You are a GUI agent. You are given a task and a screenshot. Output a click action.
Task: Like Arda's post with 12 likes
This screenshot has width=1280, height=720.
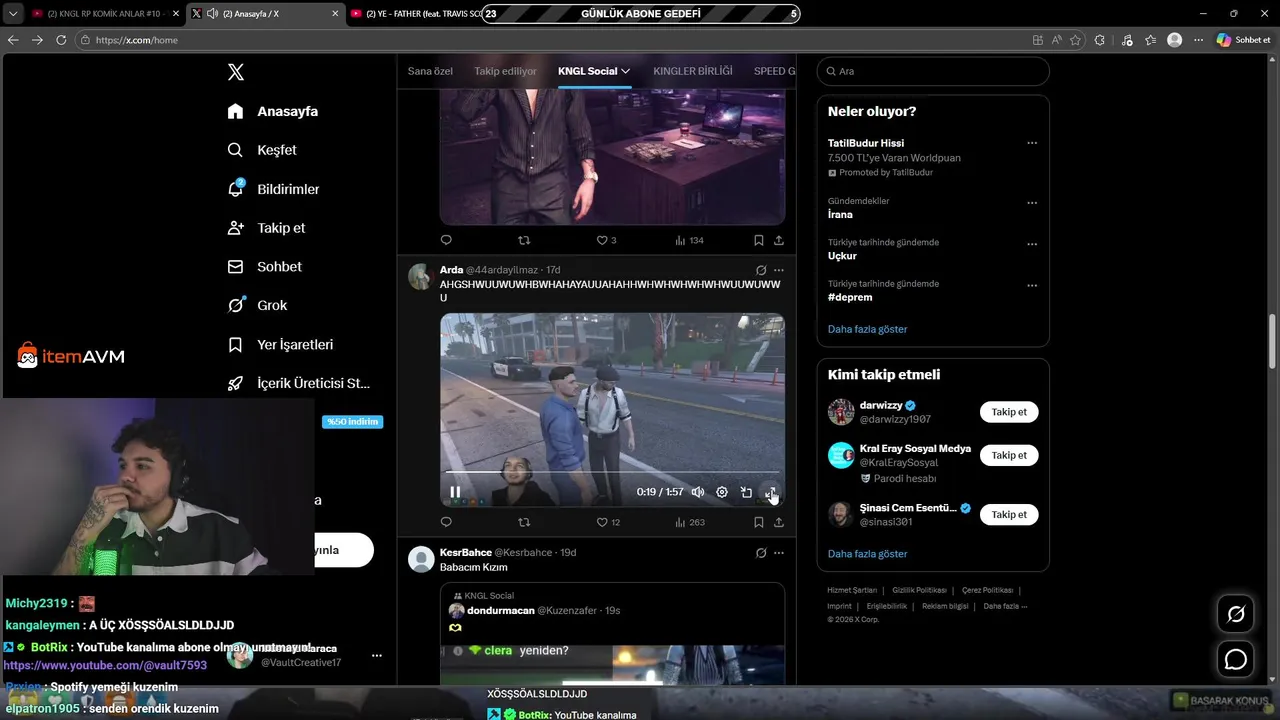608,522
